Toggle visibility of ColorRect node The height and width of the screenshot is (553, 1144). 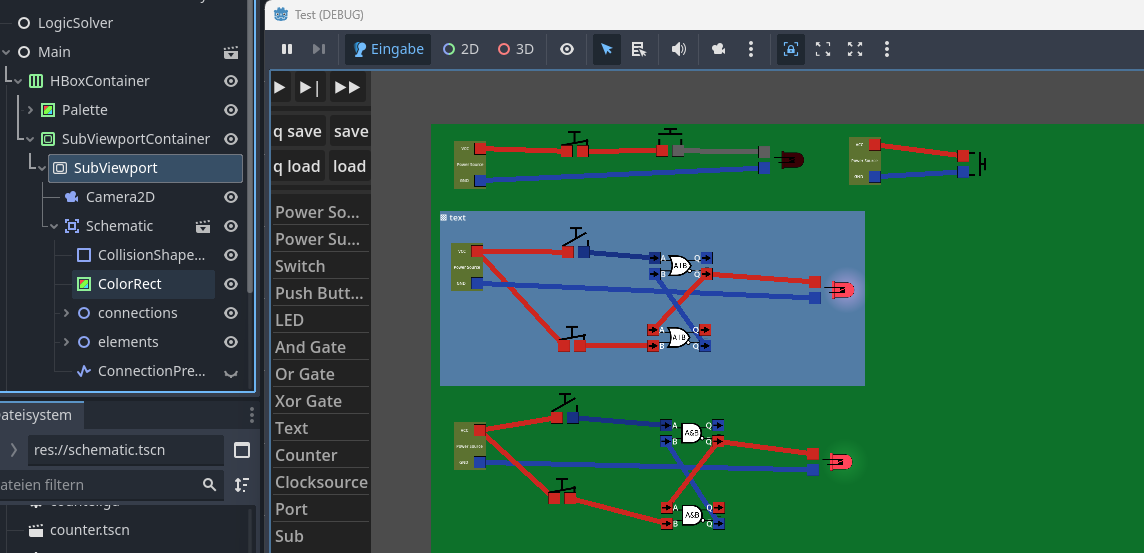click(231, 284)
